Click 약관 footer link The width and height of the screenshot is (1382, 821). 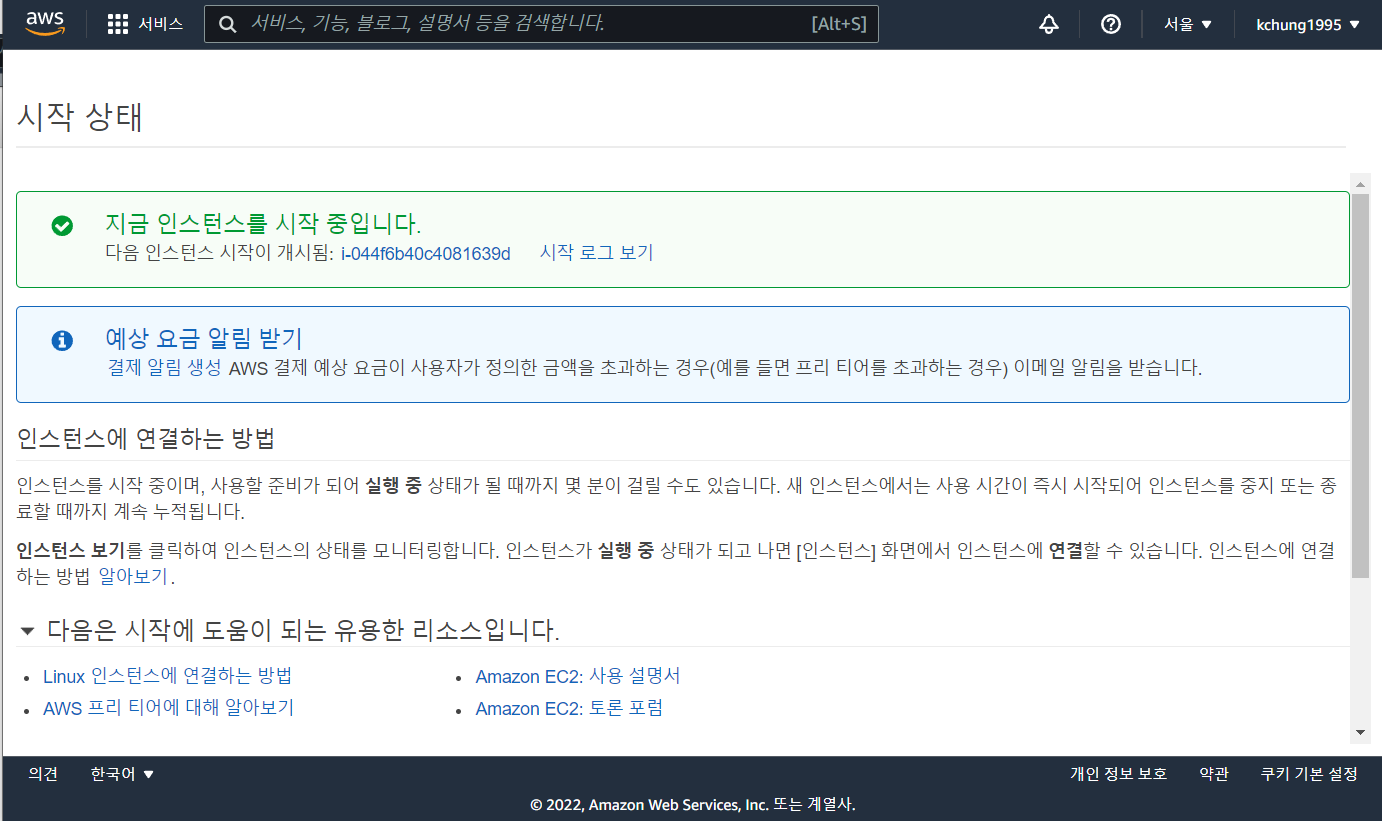(1213, 774)
